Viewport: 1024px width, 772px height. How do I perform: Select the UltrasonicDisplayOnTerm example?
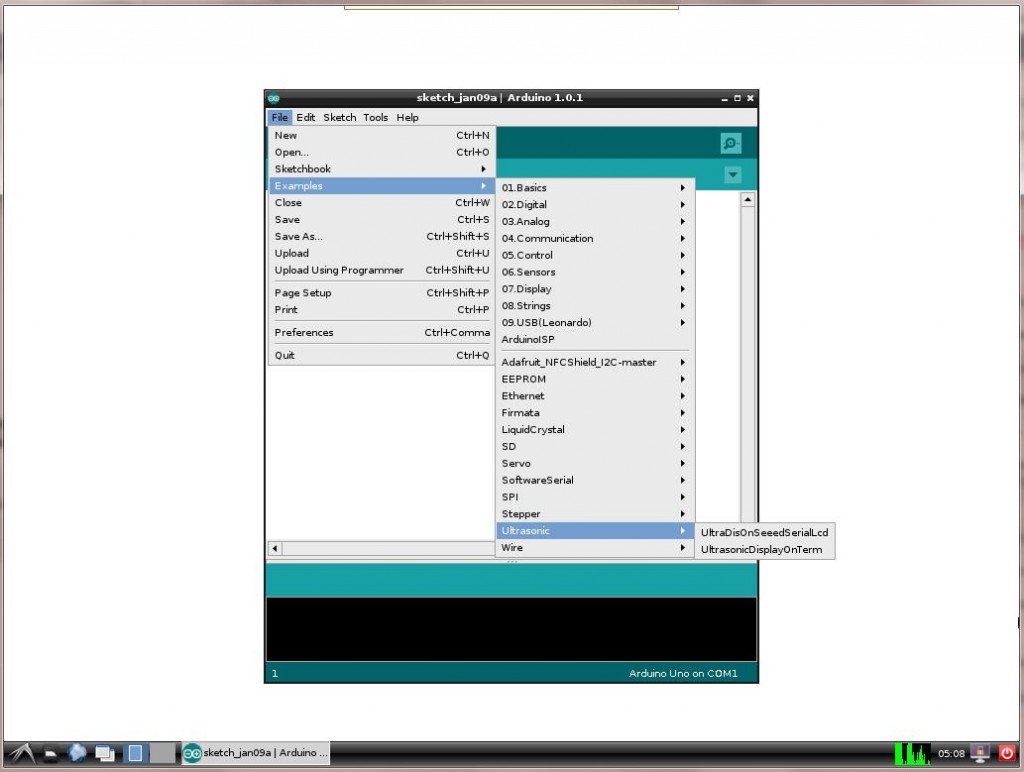[x=760, y=549]
